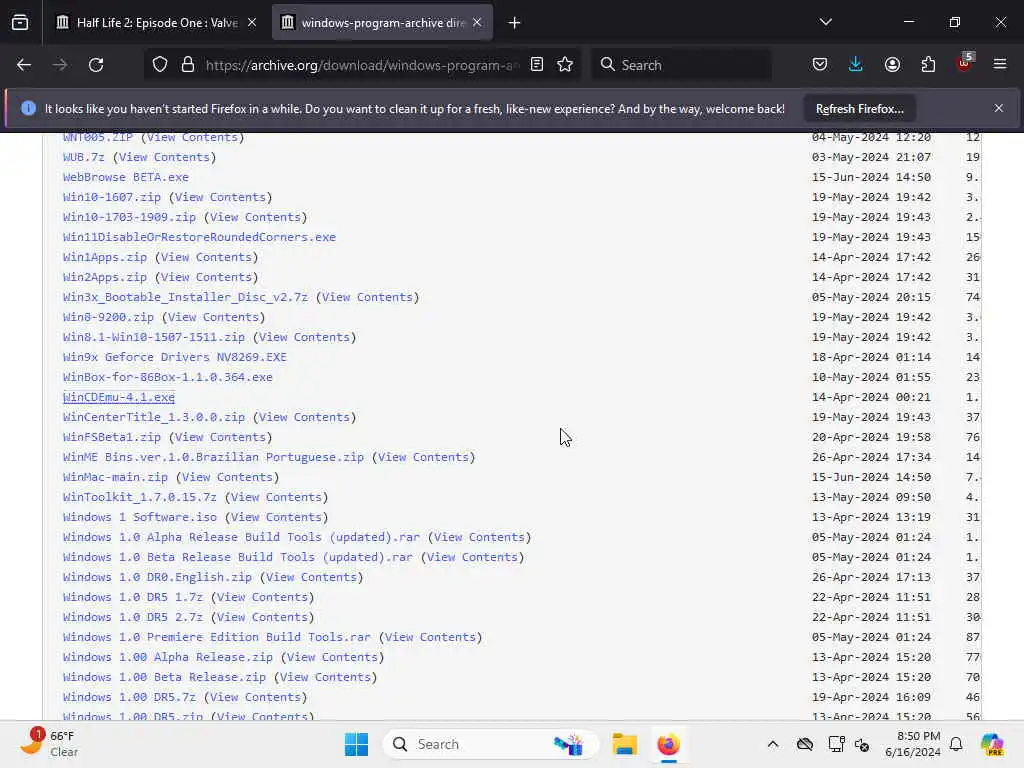Viewport: 1024px width, 768px height.
Task: Download Win9x Geforce Drivers NV8269.EXE
Action: (174, 357)
